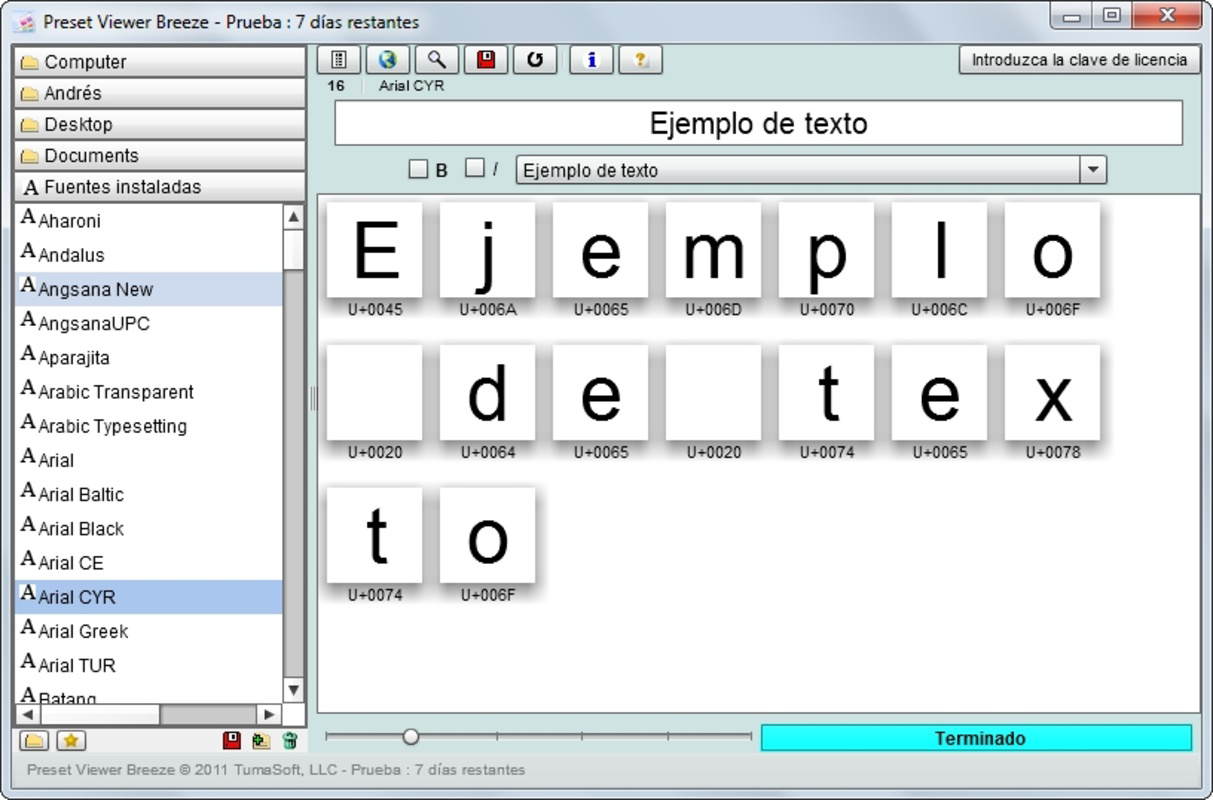Open the blue info icon
This screenshot has width=1213, height=800.
pyautogui.click(x=592, y=60)
